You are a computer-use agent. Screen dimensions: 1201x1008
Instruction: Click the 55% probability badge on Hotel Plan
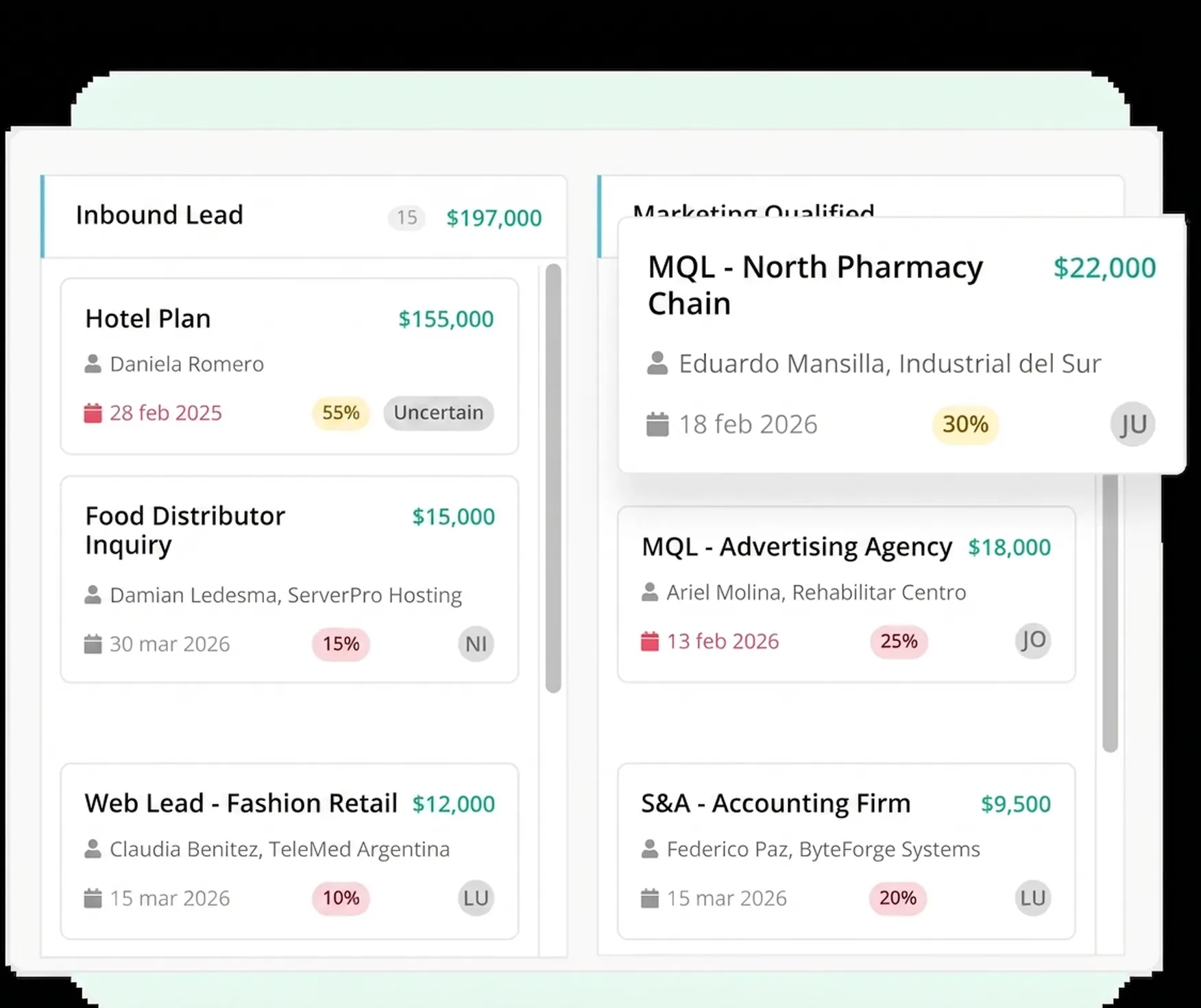pyautogui.click(x=341, y=413)
